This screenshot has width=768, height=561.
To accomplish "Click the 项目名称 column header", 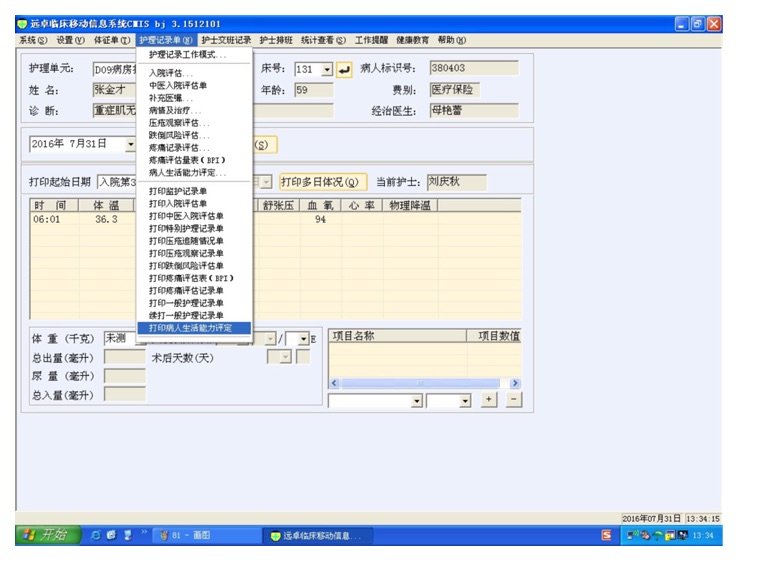I will 397,336.
